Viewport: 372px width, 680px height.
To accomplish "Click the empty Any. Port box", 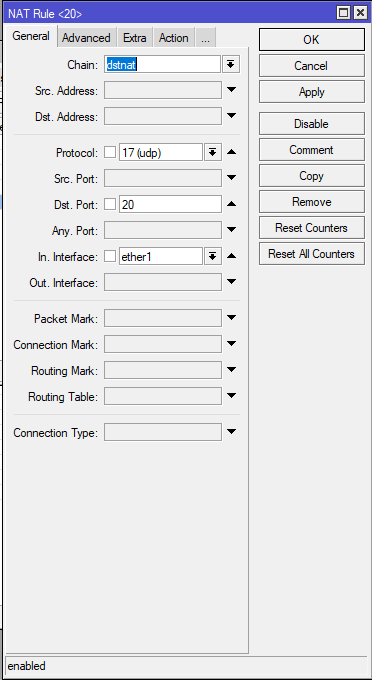I will (163, 230).
